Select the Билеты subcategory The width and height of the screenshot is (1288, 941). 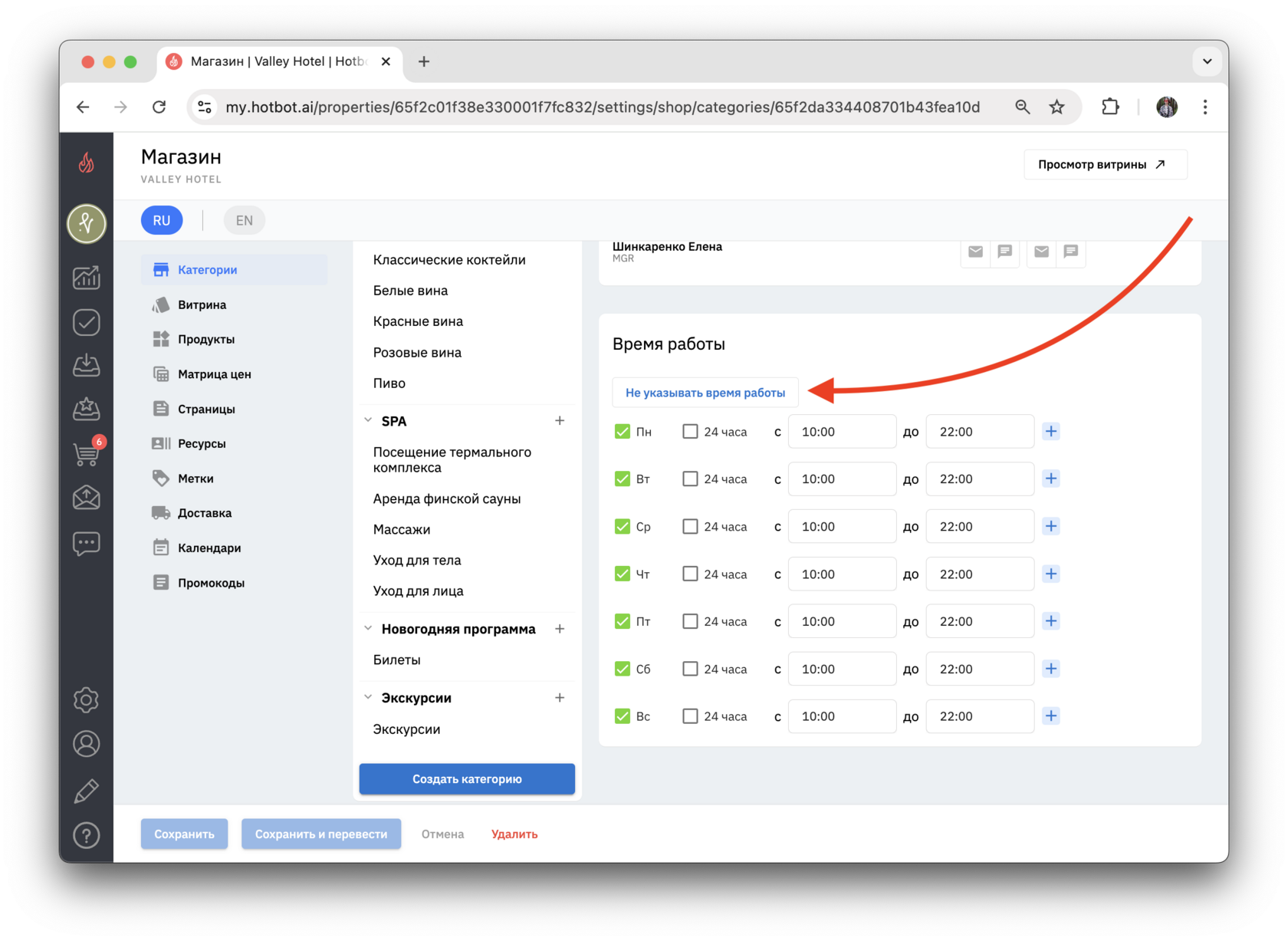click(396, 660)
